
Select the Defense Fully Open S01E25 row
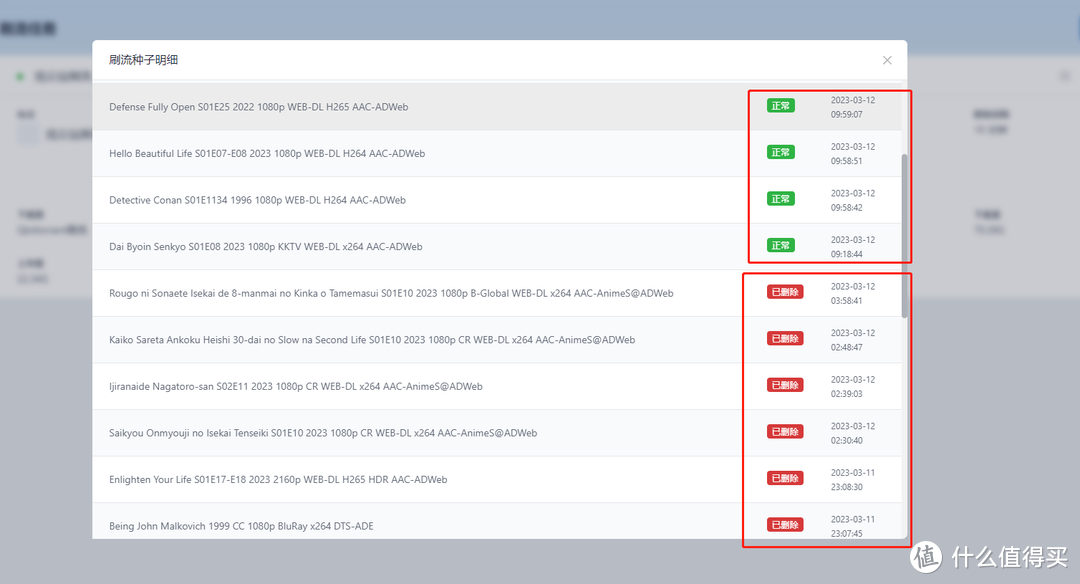click(x=258, y=107)
